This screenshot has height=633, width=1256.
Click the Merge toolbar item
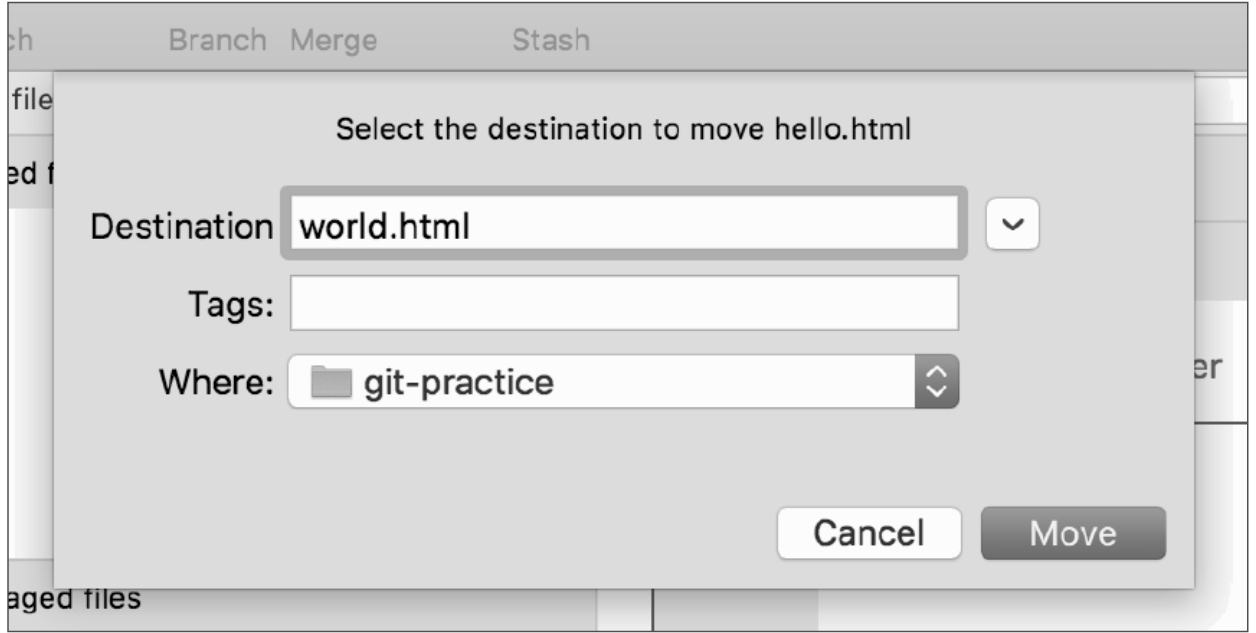point(333,41)
